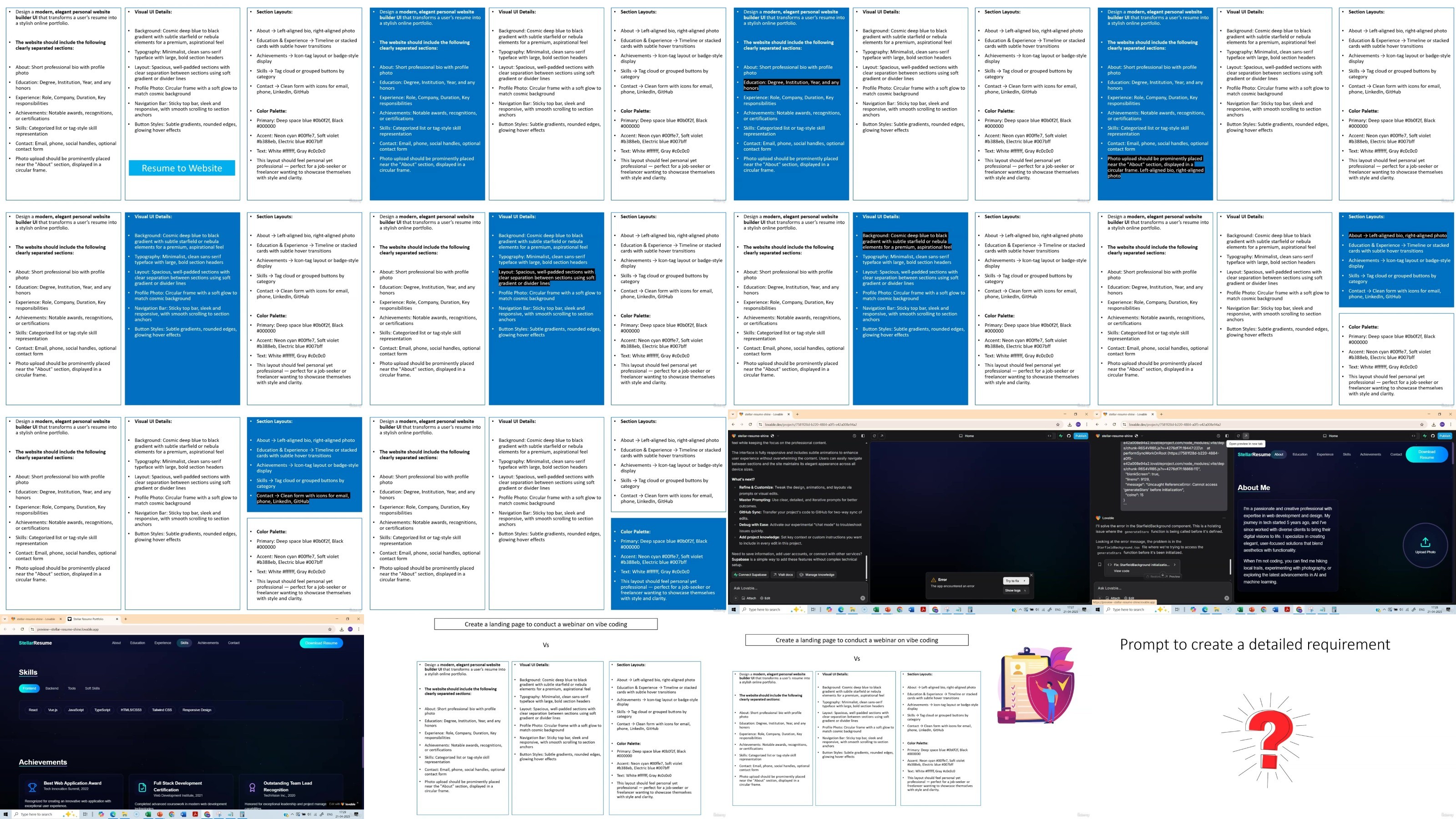The image size is (1456, 819).
Task: Click certificate icon on Full Stack Development Certification card
Action: (142, 788)
